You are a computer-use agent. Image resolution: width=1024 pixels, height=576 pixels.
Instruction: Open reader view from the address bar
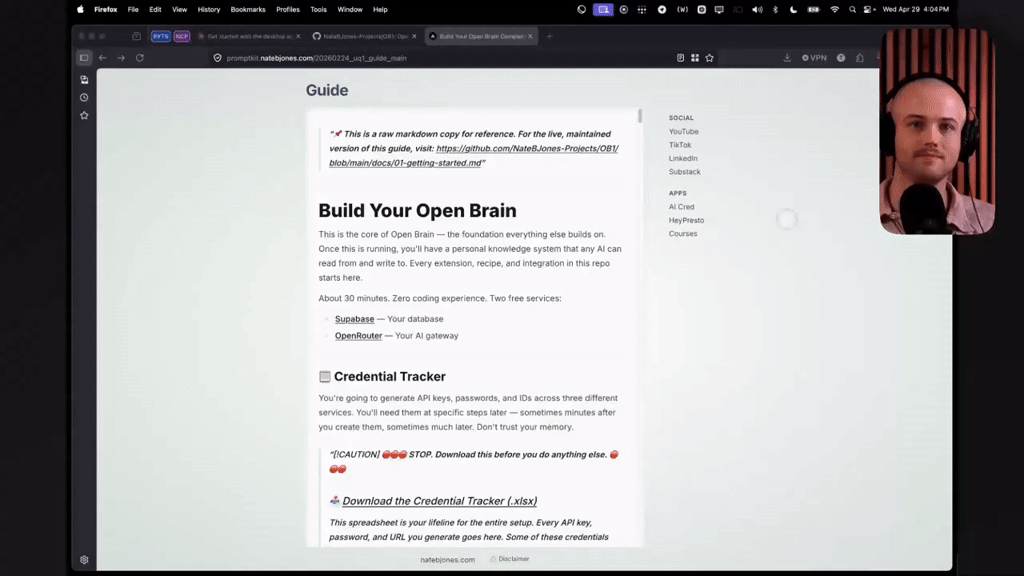(x=680, y=57)
